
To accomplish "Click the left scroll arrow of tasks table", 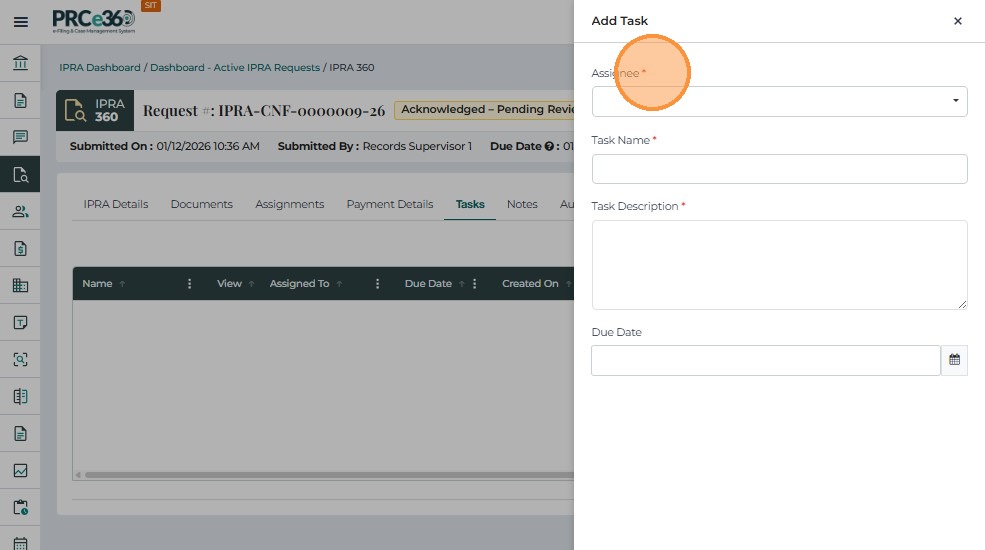I will [78, 475].
